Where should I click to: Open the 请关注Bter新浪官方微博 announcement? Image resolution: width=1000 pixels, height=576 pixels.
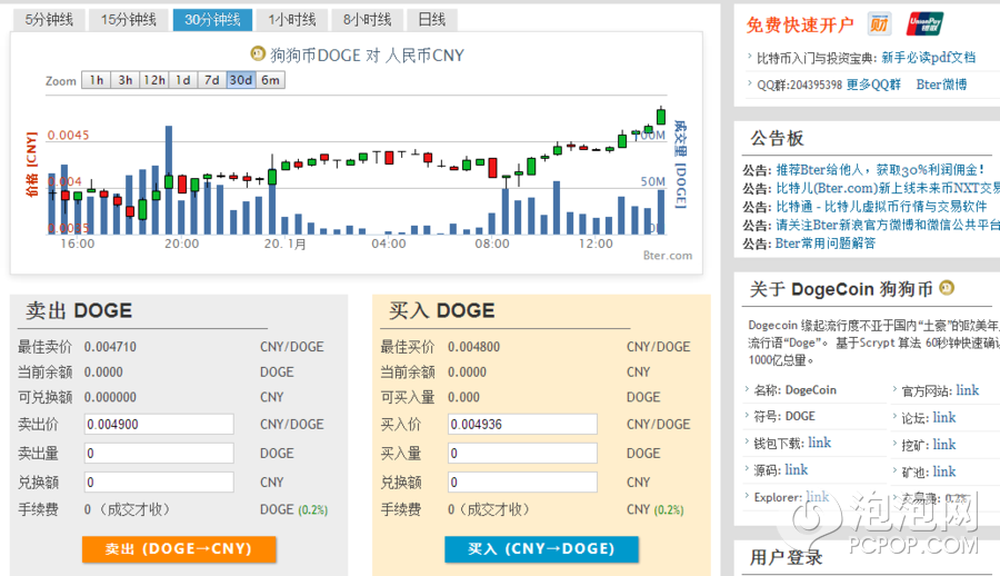click(x=888, y=225)
